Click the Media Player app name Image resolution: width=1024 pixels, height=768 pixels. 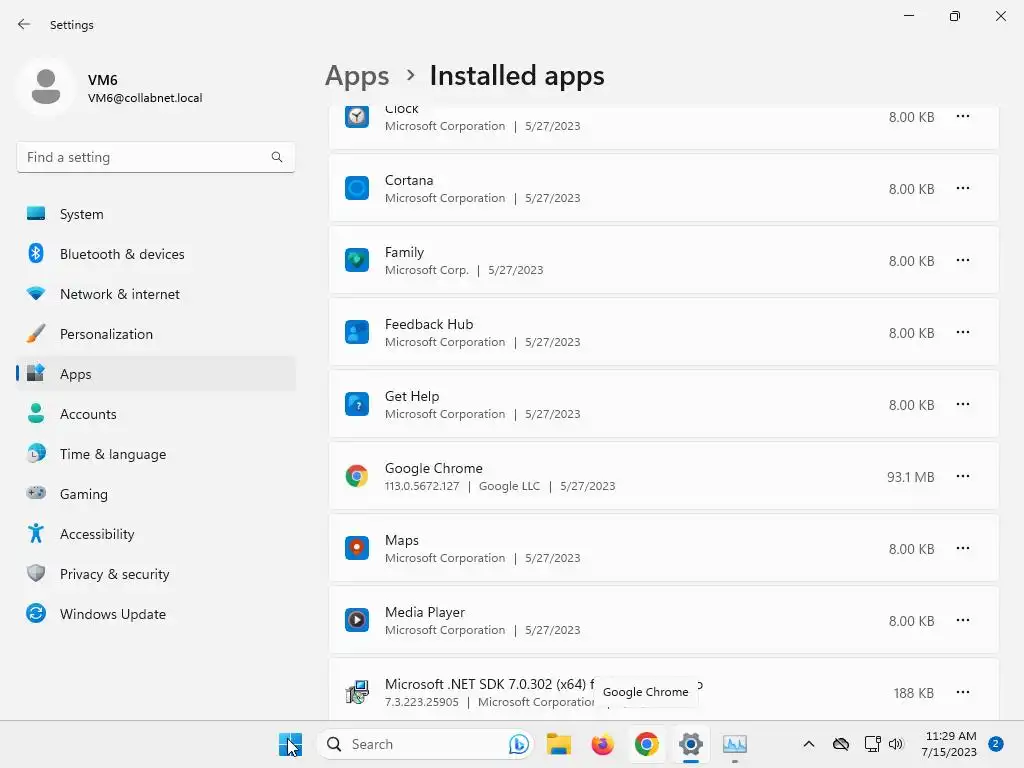(424, 612)
